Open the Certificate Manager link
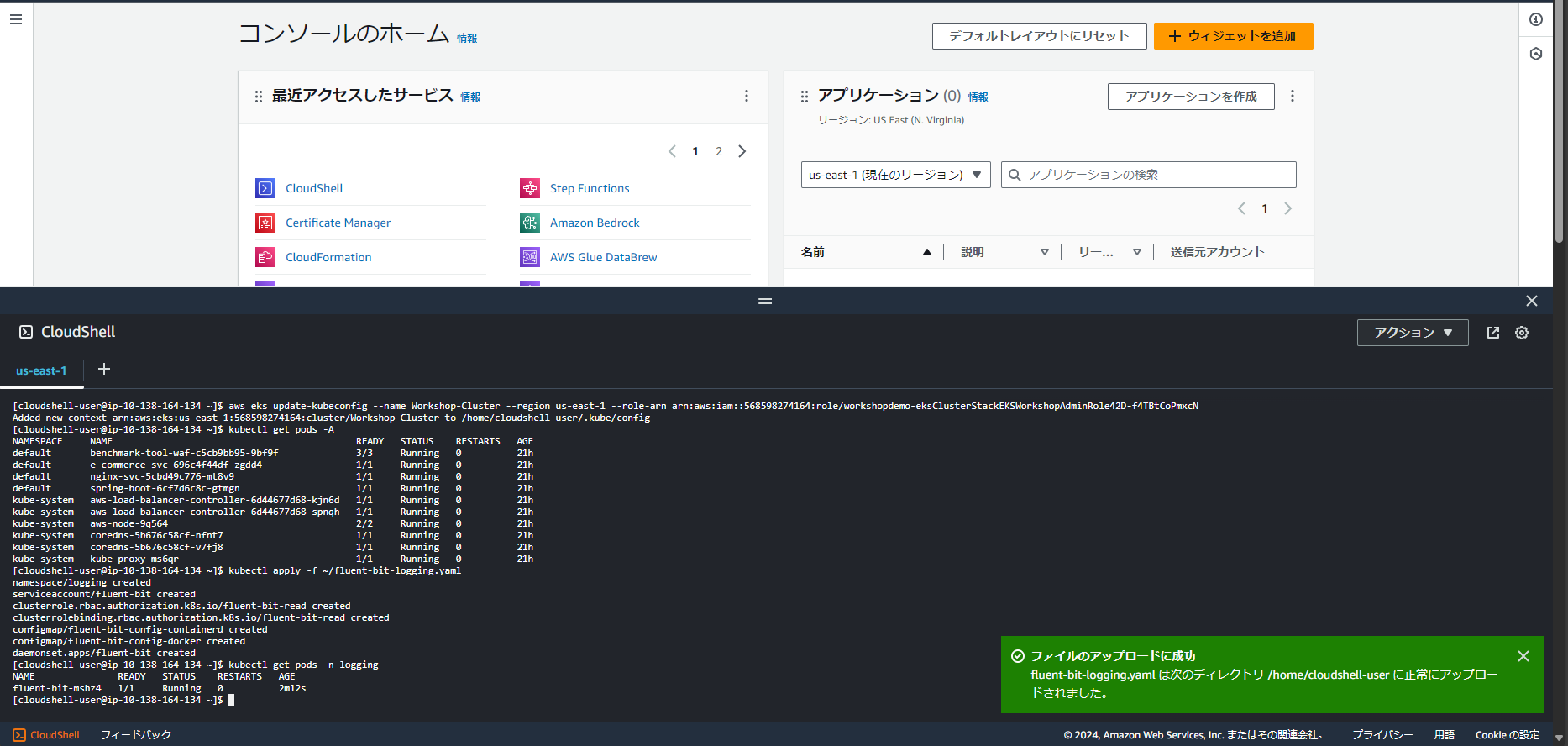 tap(338, 223)
